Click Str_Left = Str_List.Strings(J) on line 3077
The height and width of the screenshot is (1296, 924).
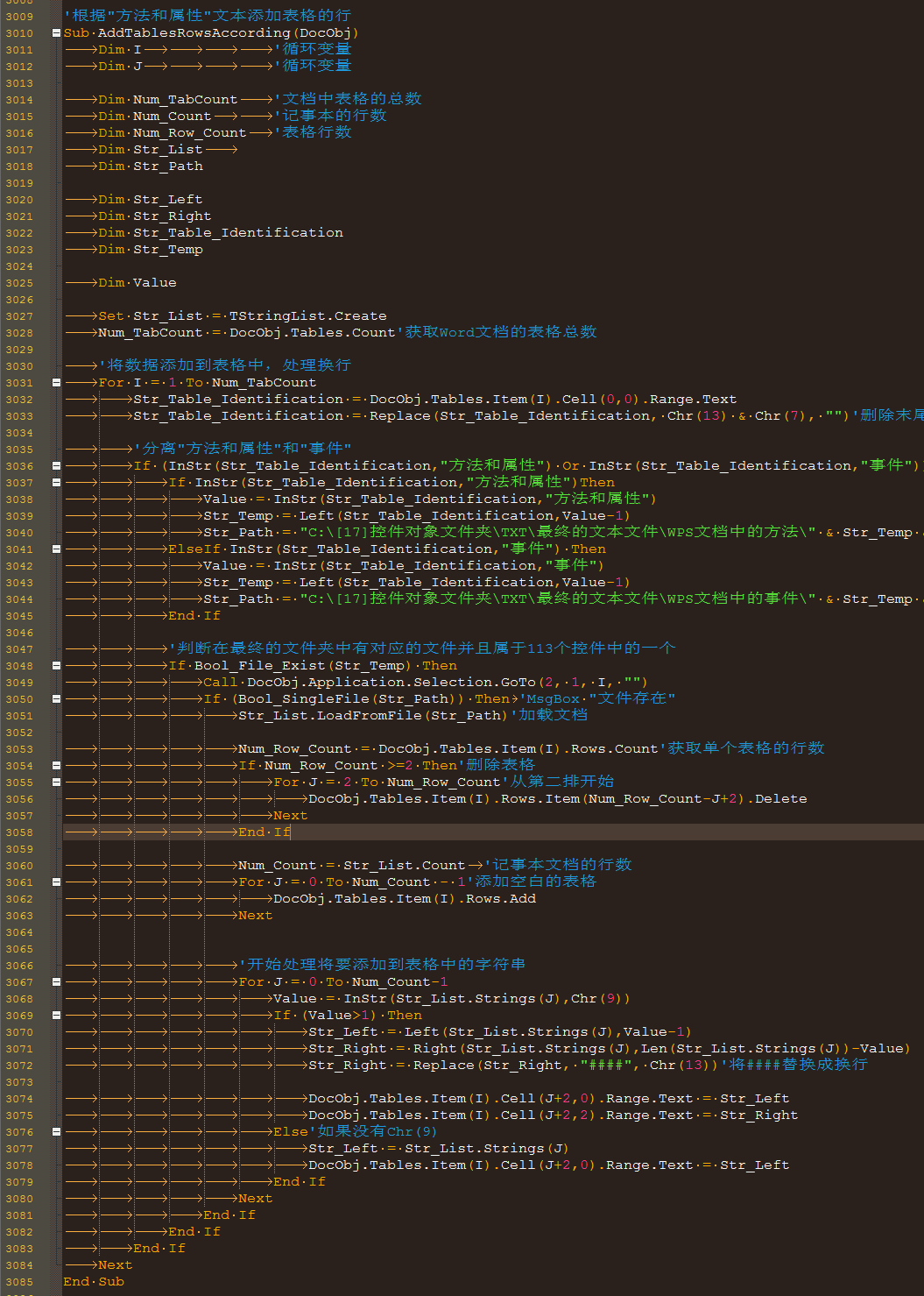[x=439, y=1149]
